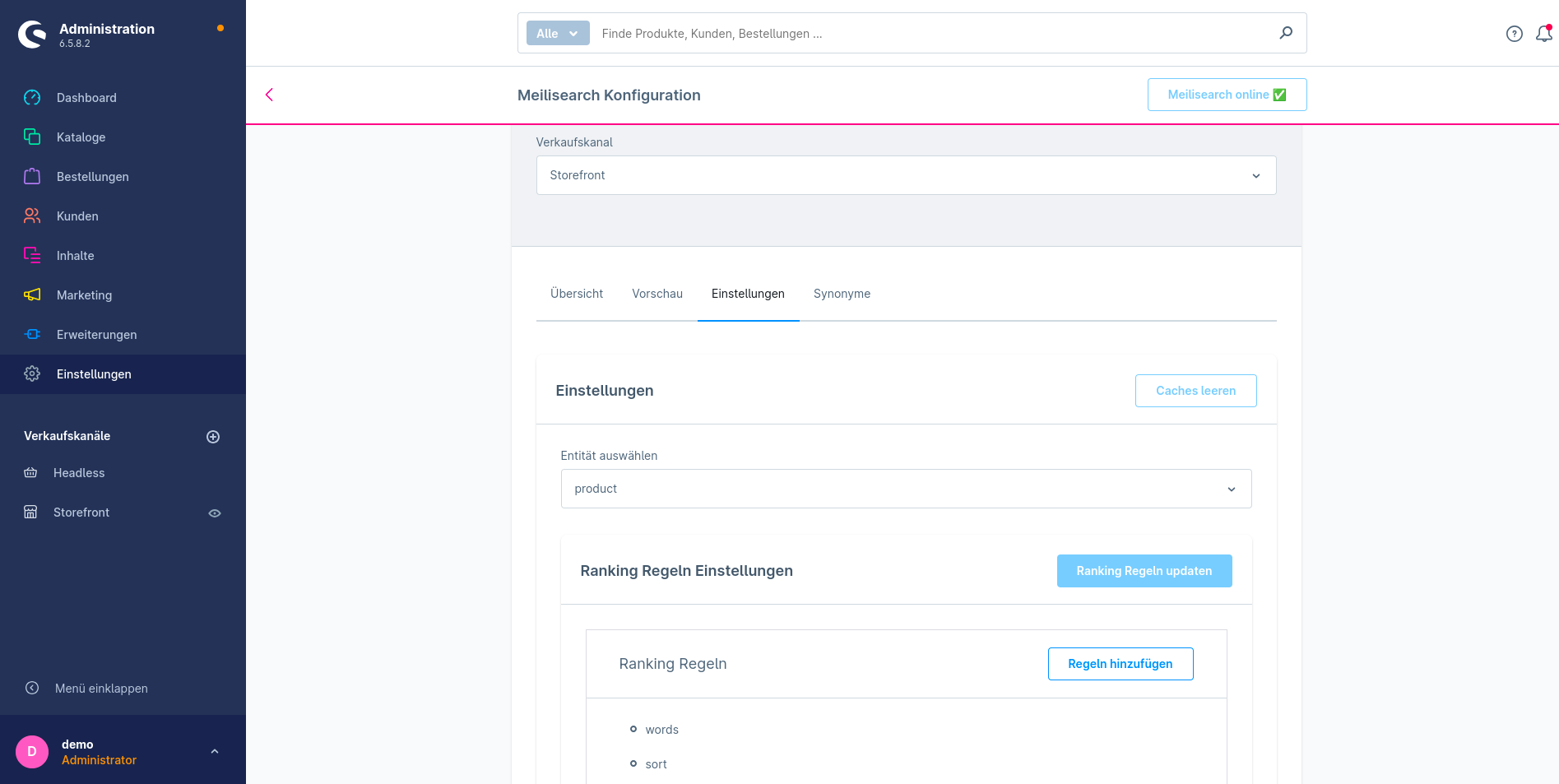The height and width of the screenshot is (784, 1559).
Task: Switch to the Vorschau tab
Action: coord(657,294)
